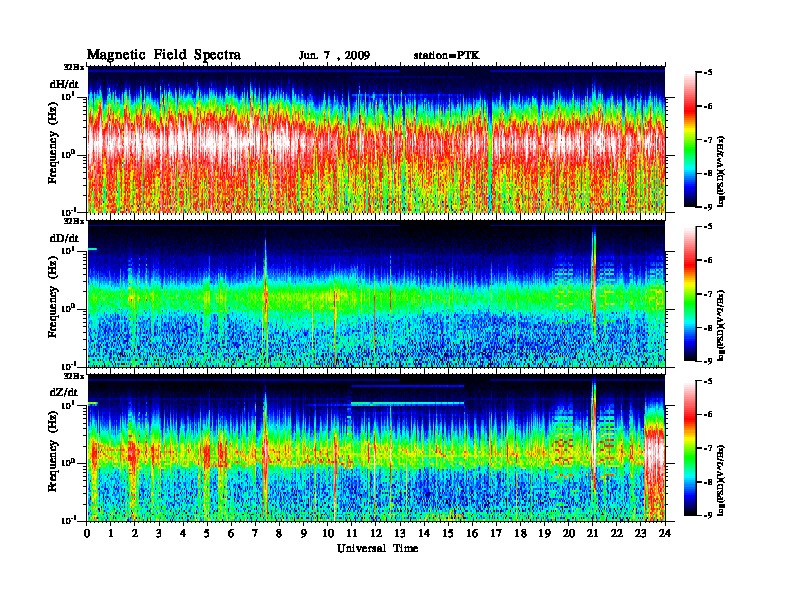Viewport: 792px width, 612px height.
Task: Click the "Jun. 7, 2009" date text
Action: [334, 56]
